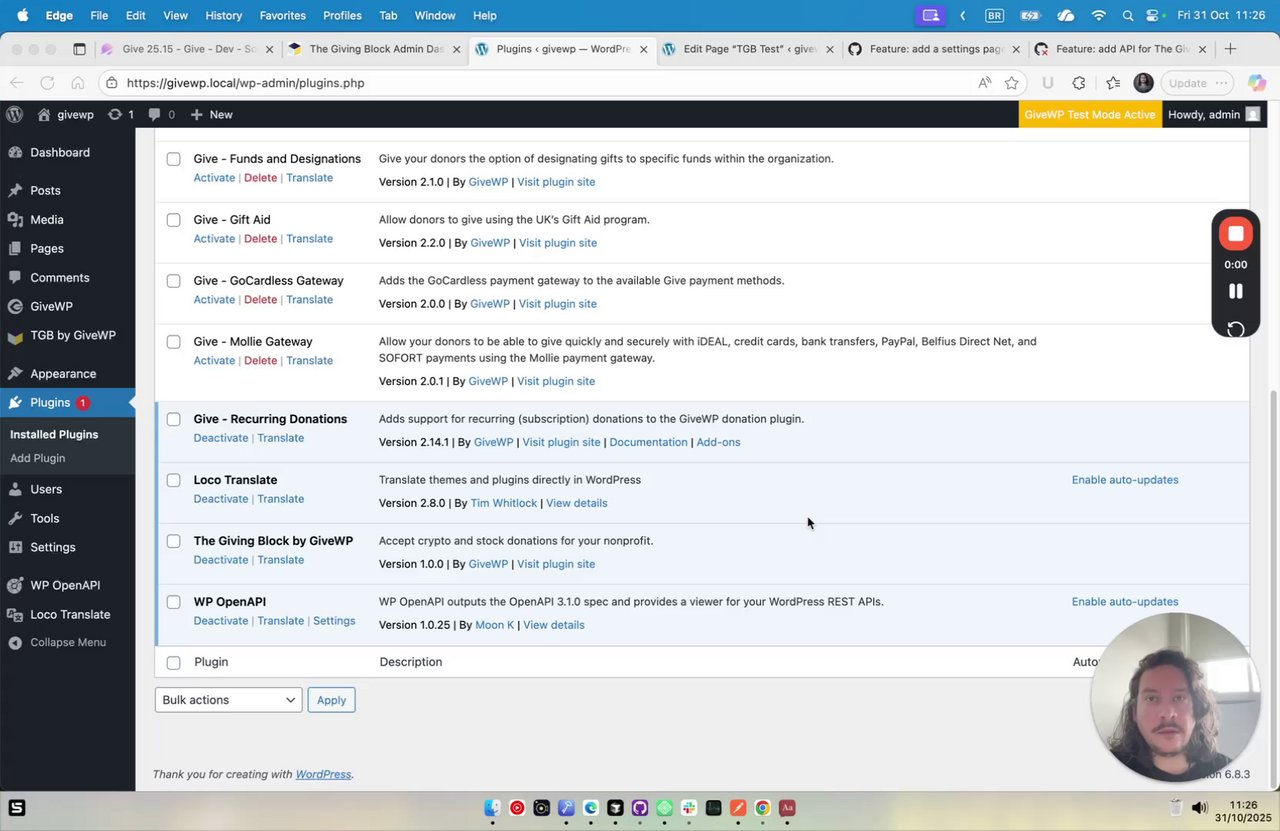Open Slack from the Dock
Image resolution: width=1280 pixels, height=831 pixels.
689,808
